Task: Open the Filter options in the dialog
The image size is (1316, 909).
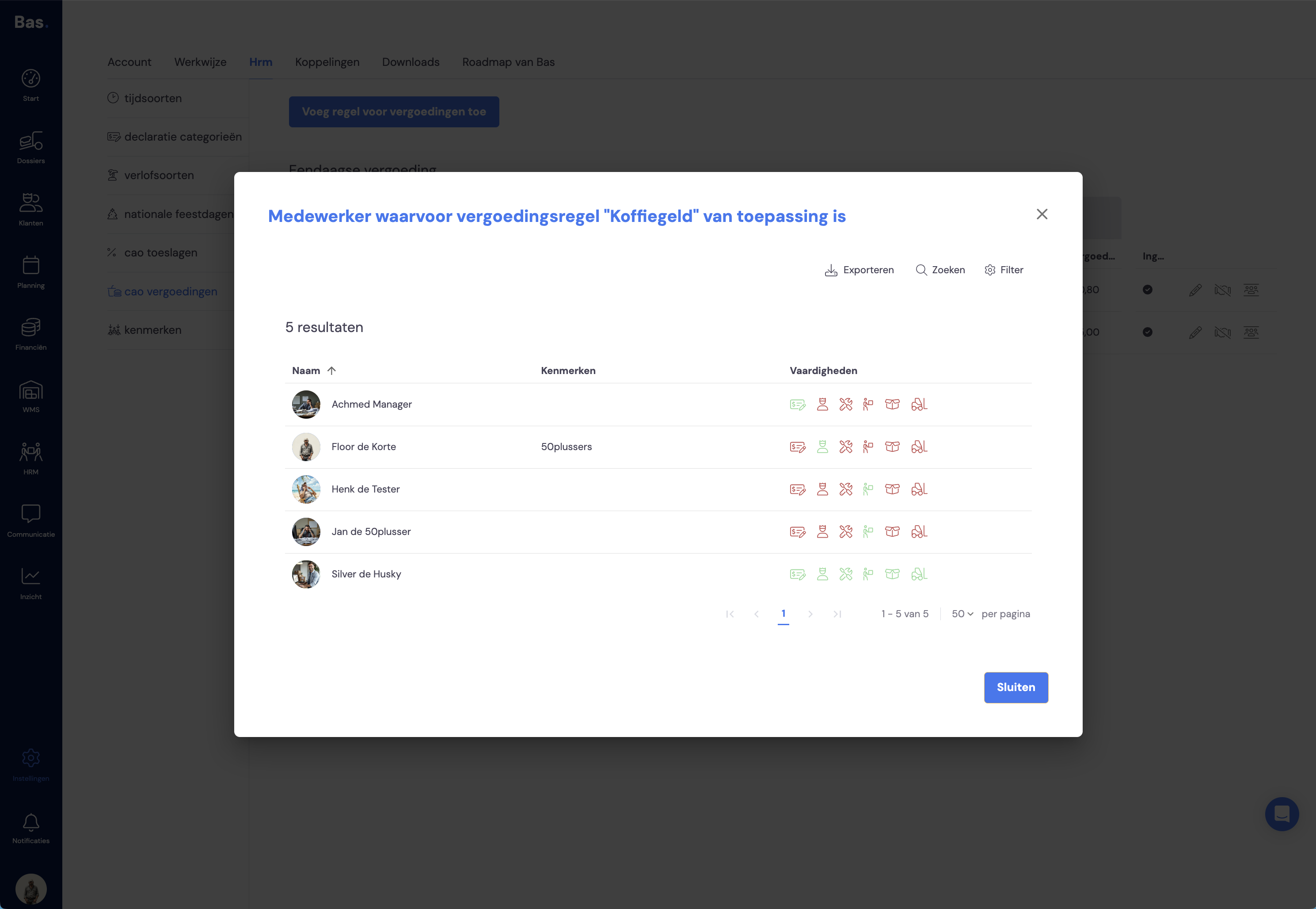Action: (x=1004, y=270)
